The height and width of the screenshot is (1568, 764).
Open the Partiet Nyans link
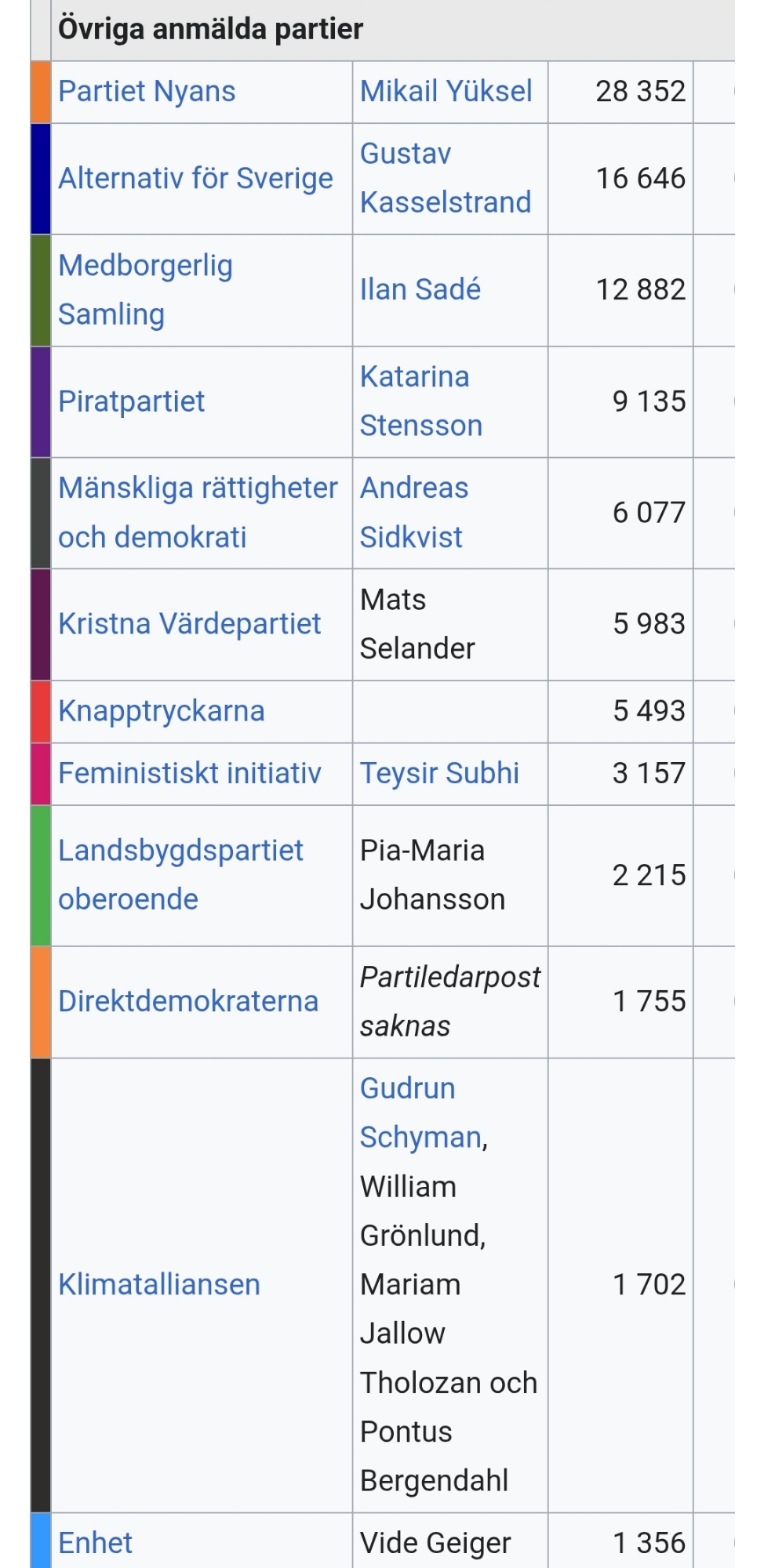pyautogui.click(x=147, y=92)
